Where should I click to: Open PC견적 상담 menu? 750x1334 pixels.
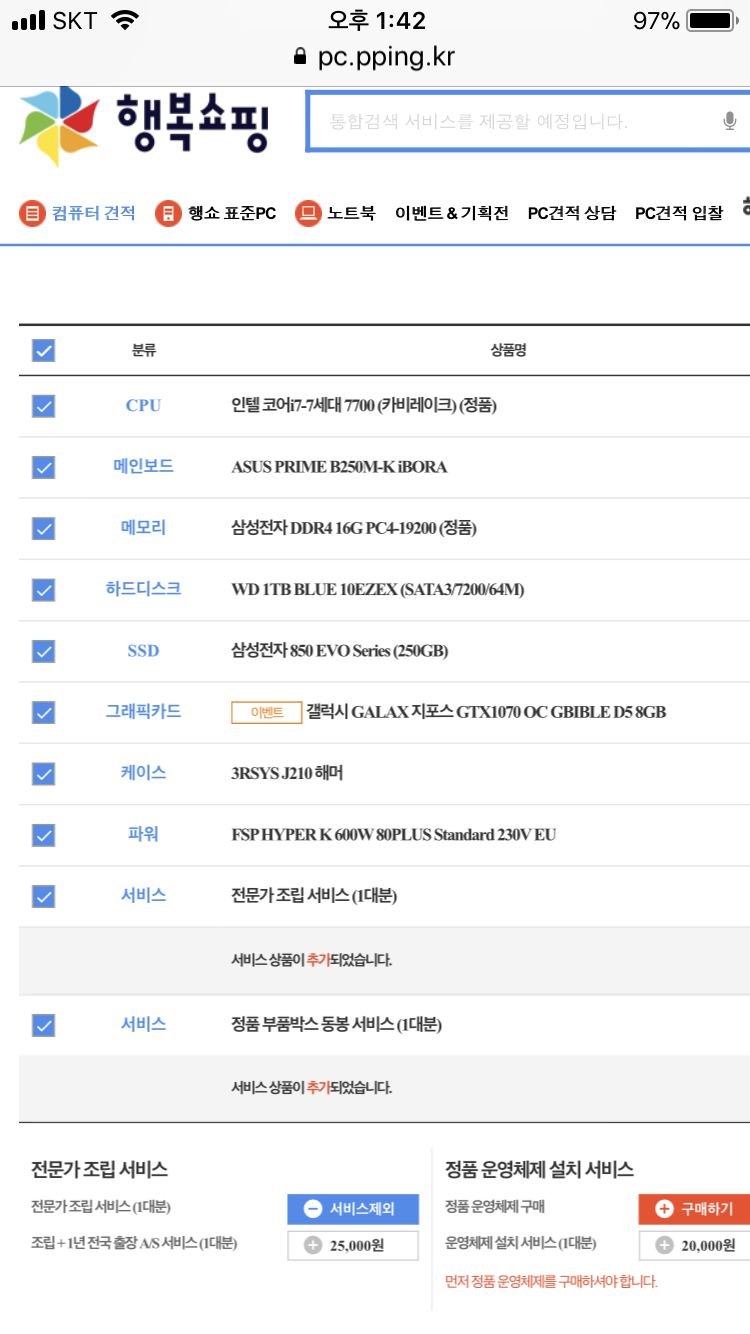point(572,213)
